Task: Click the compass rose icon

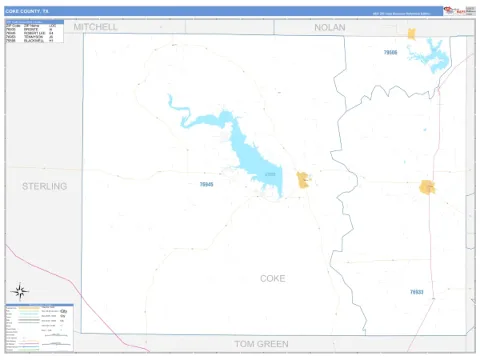Action: [20, 292]
